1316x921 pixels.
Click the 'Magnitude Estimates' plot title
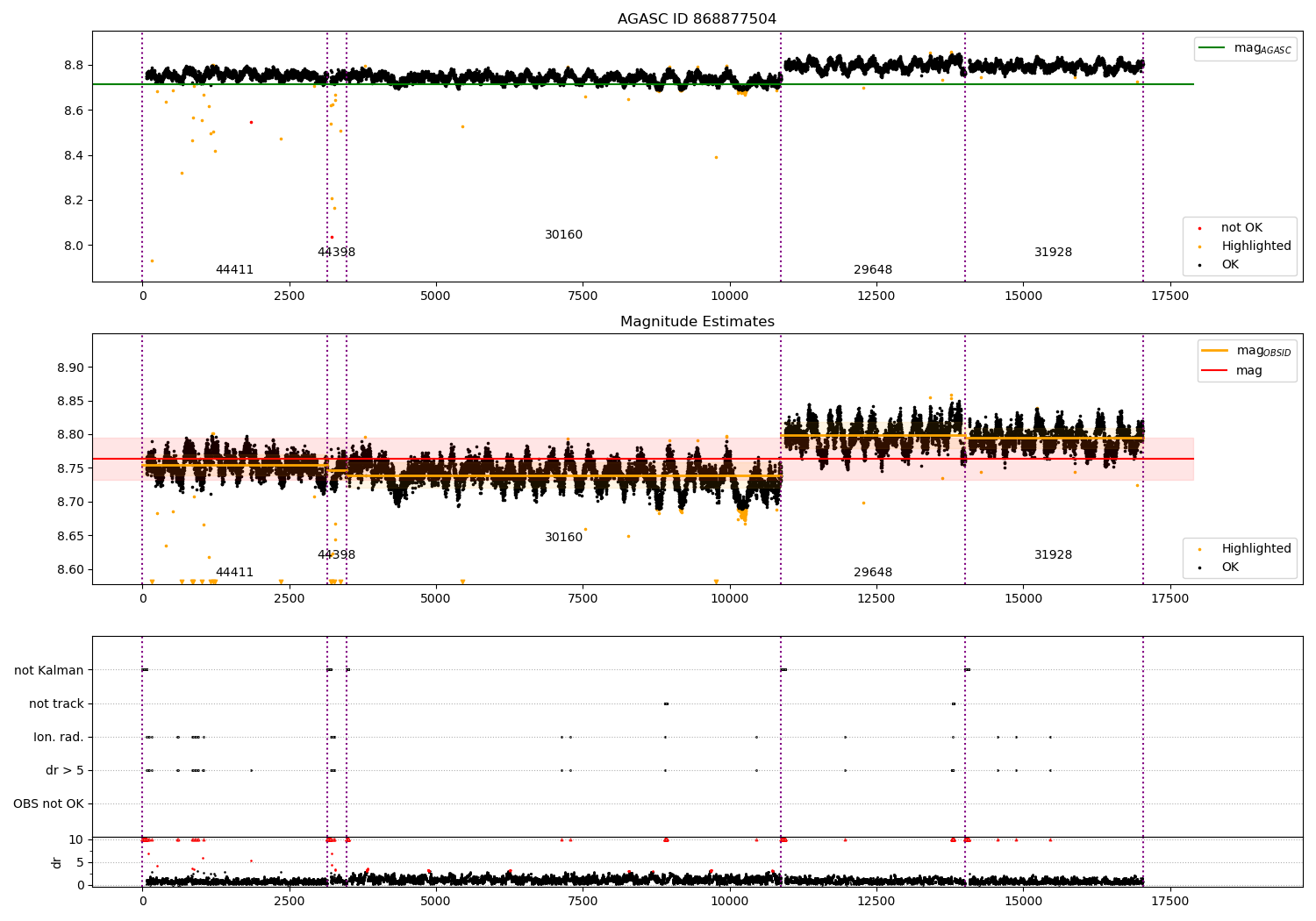697,321
